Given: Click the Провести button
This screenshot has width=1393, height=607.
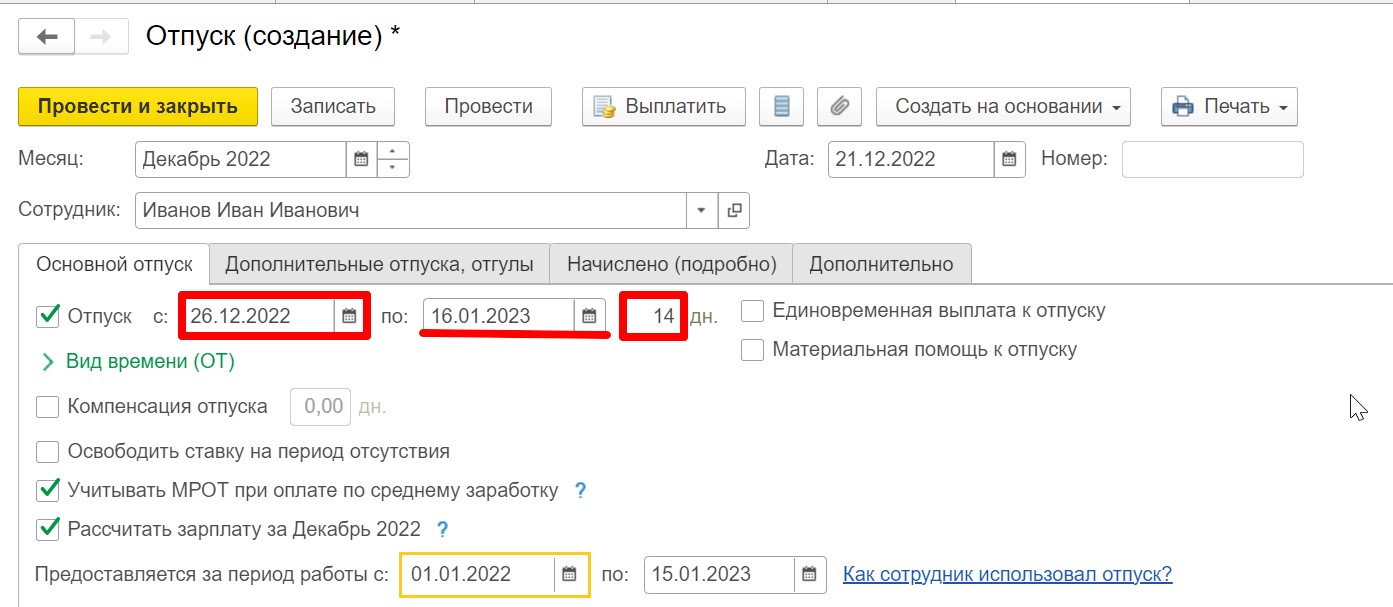Looking at the screenshot, I should click(x=488, y=106).
